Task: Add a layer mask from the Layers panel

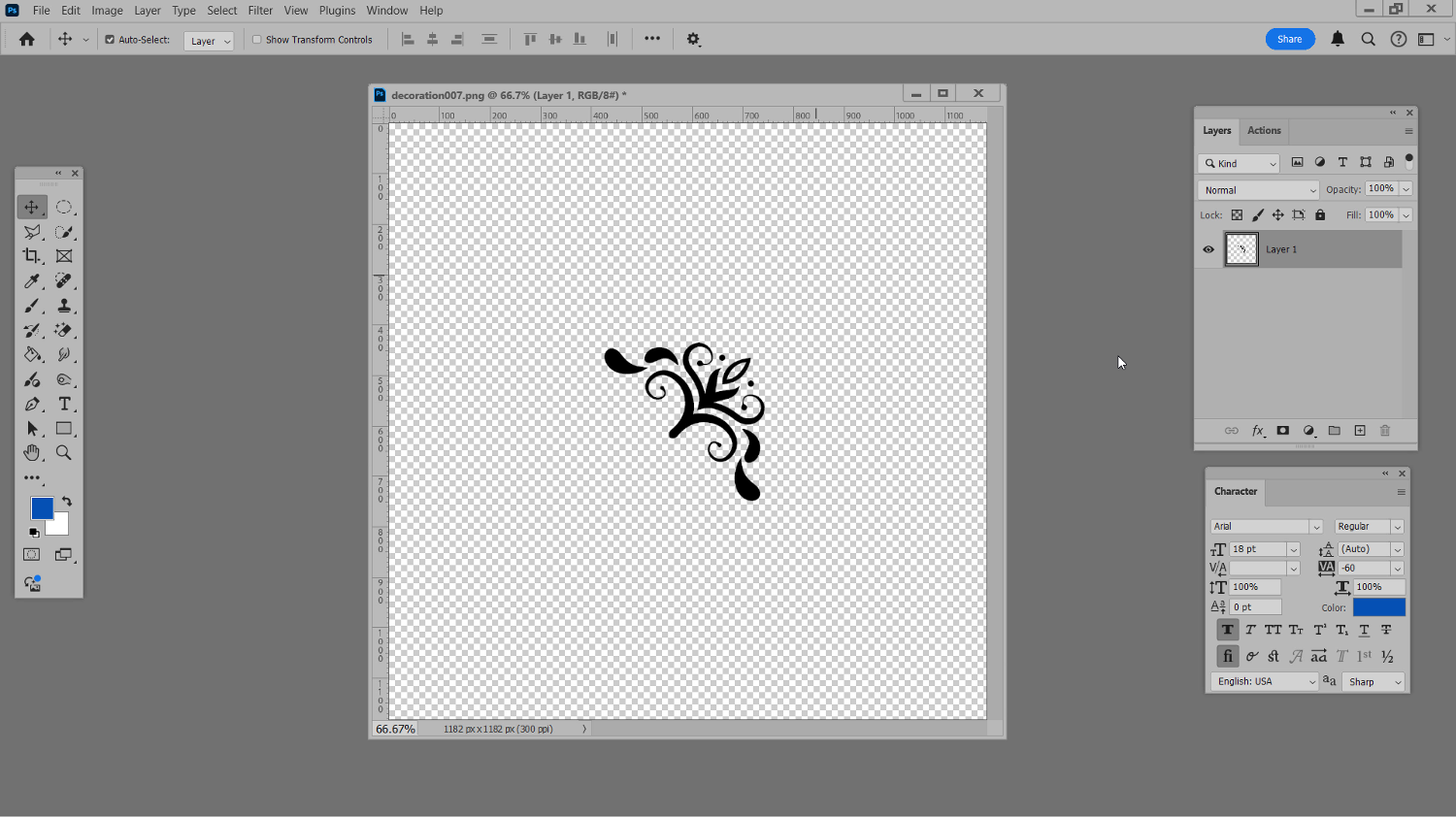Action: [1282, 431]
